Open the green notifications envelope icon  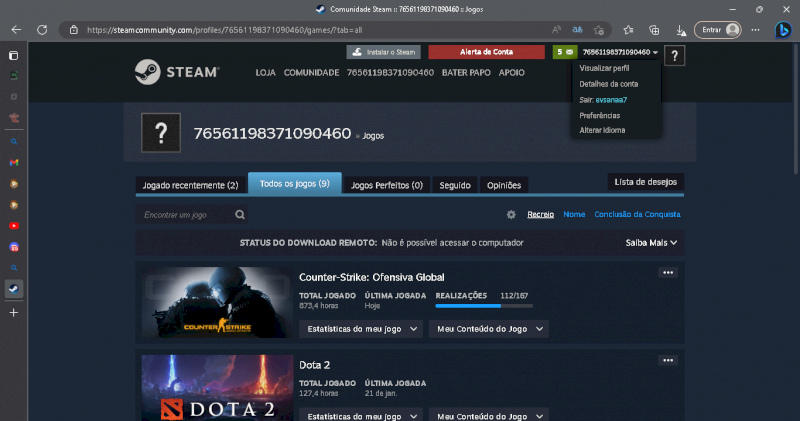click(563, 51)
